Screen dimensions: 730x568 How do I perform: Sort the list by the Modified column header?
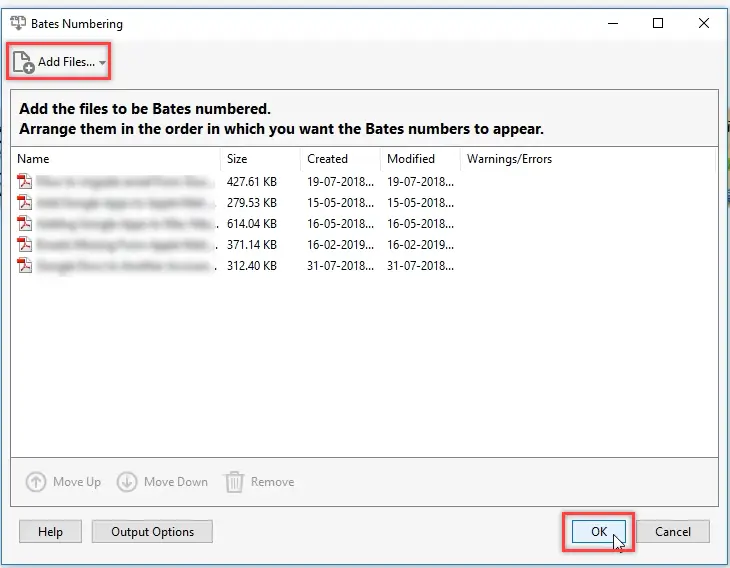[x=421, y=159]
